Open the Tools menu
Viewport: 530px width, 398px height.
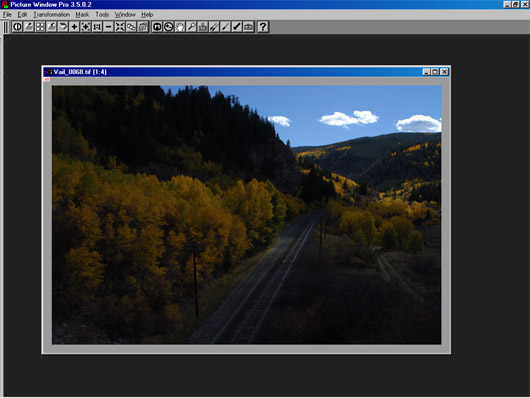tap(102, 15)
